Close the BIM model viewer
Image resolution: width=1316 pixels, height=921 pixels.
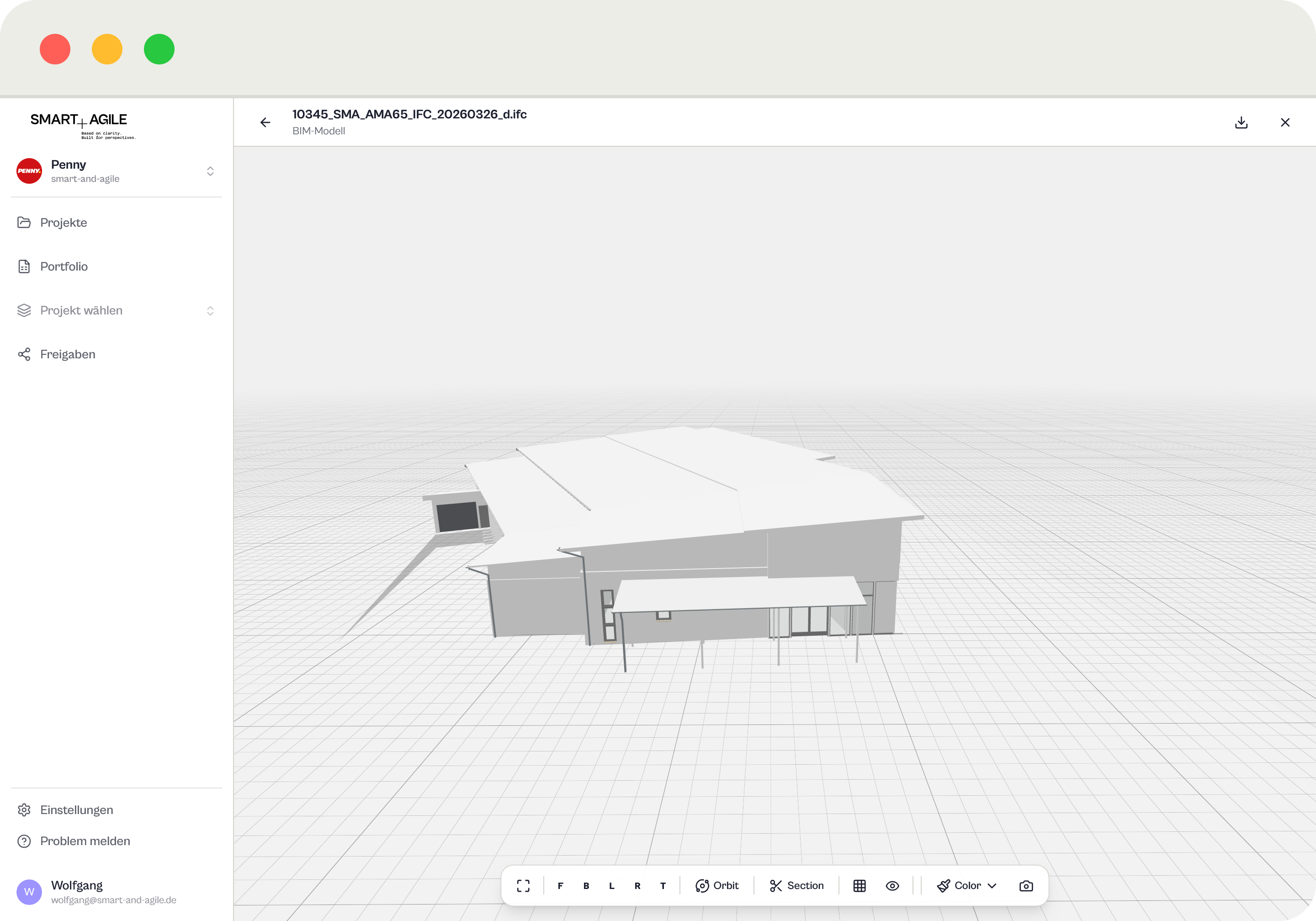1285,122
